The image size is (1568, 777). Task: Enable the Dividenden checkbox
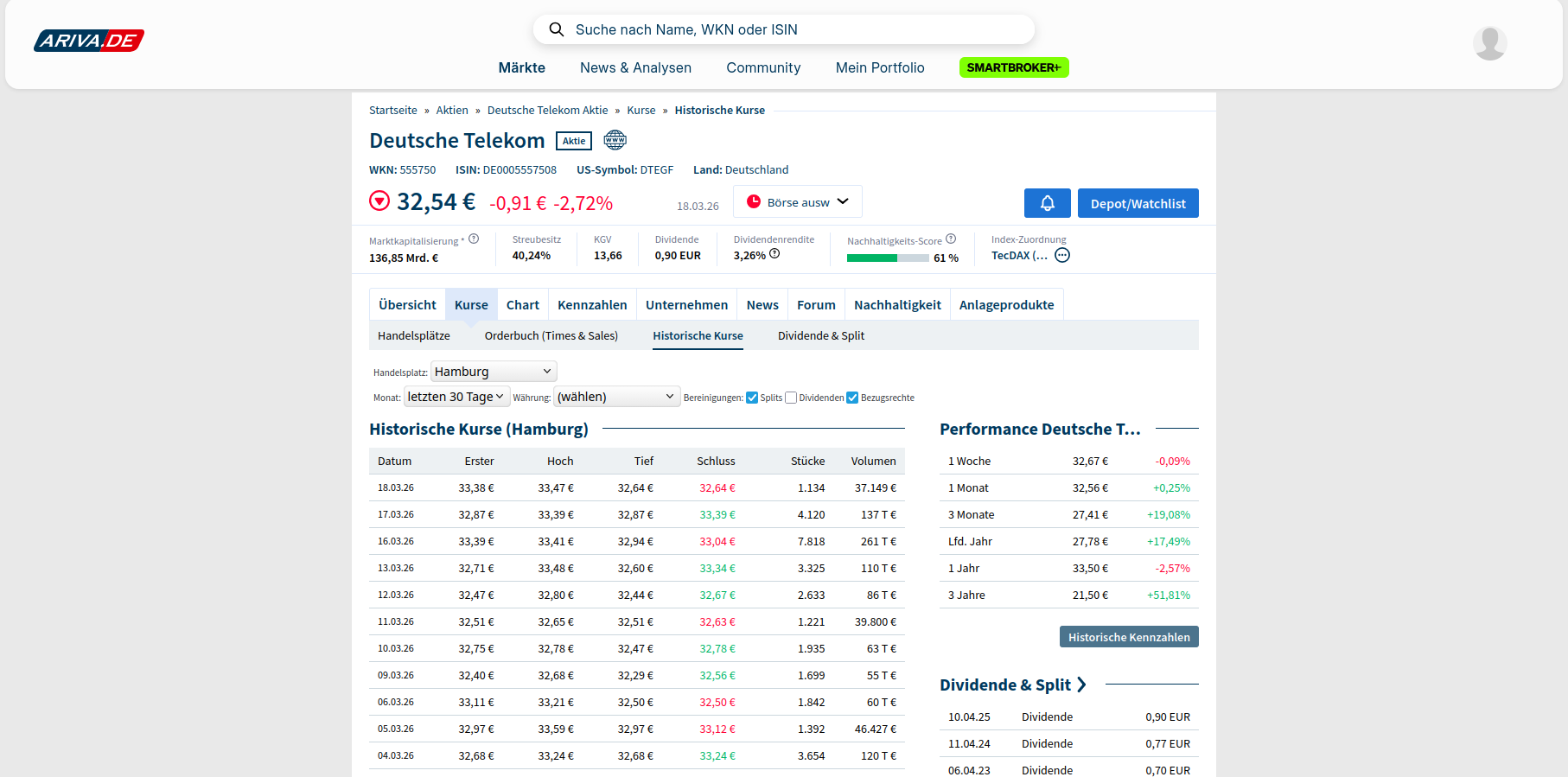791,398
